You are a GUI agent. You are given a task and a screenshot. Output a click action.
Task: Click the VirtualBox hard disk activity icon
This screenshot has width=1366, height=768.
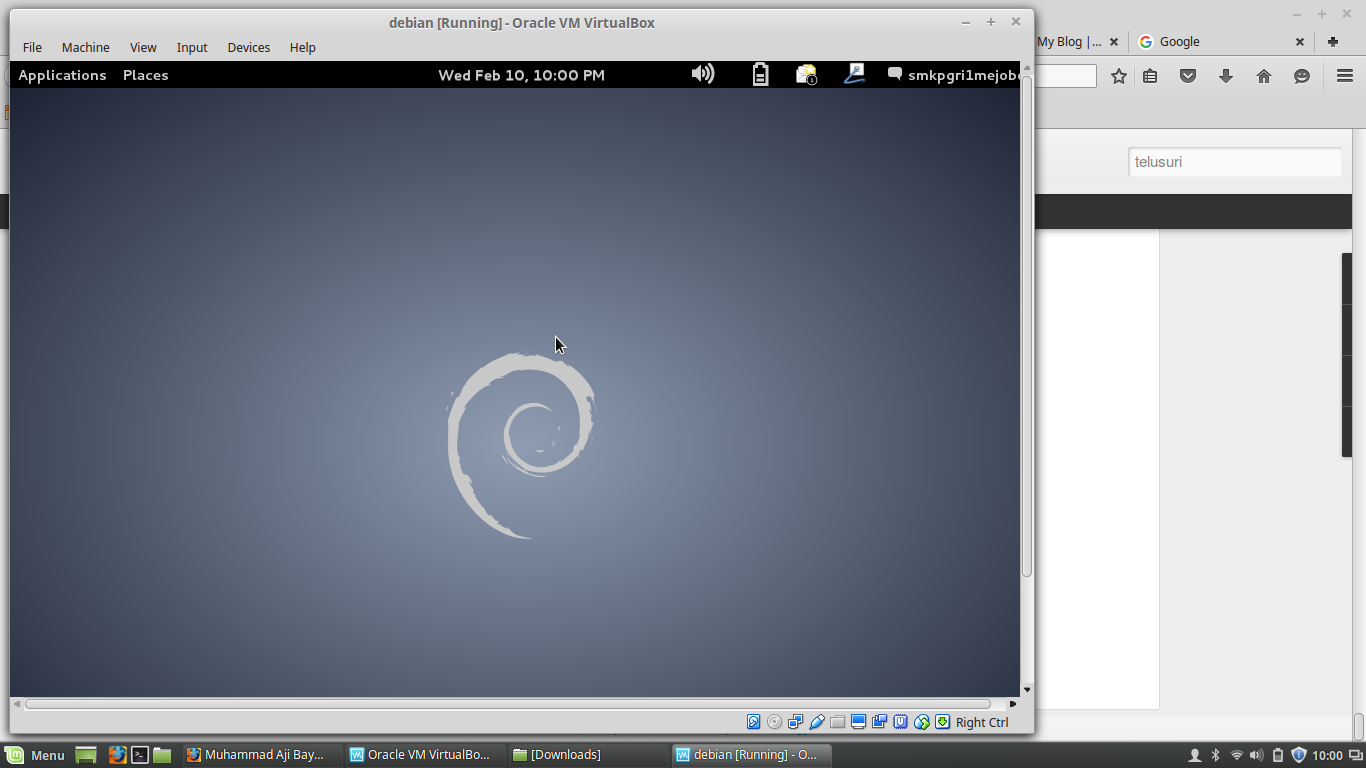tap(753, 722)
